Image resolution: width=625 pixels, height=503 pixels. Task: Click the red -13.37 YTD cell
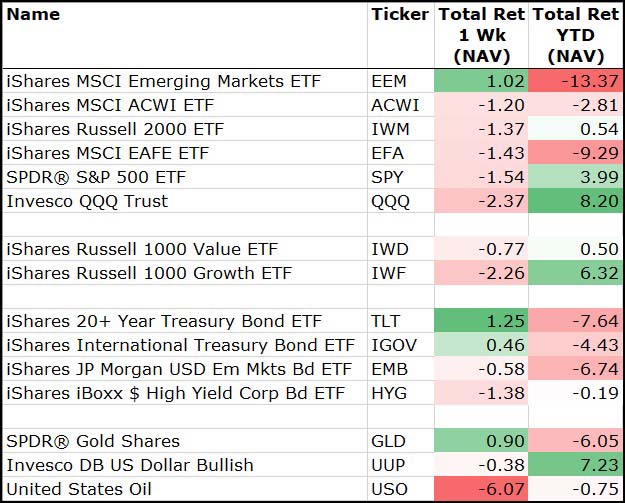[x=577, y=81]
